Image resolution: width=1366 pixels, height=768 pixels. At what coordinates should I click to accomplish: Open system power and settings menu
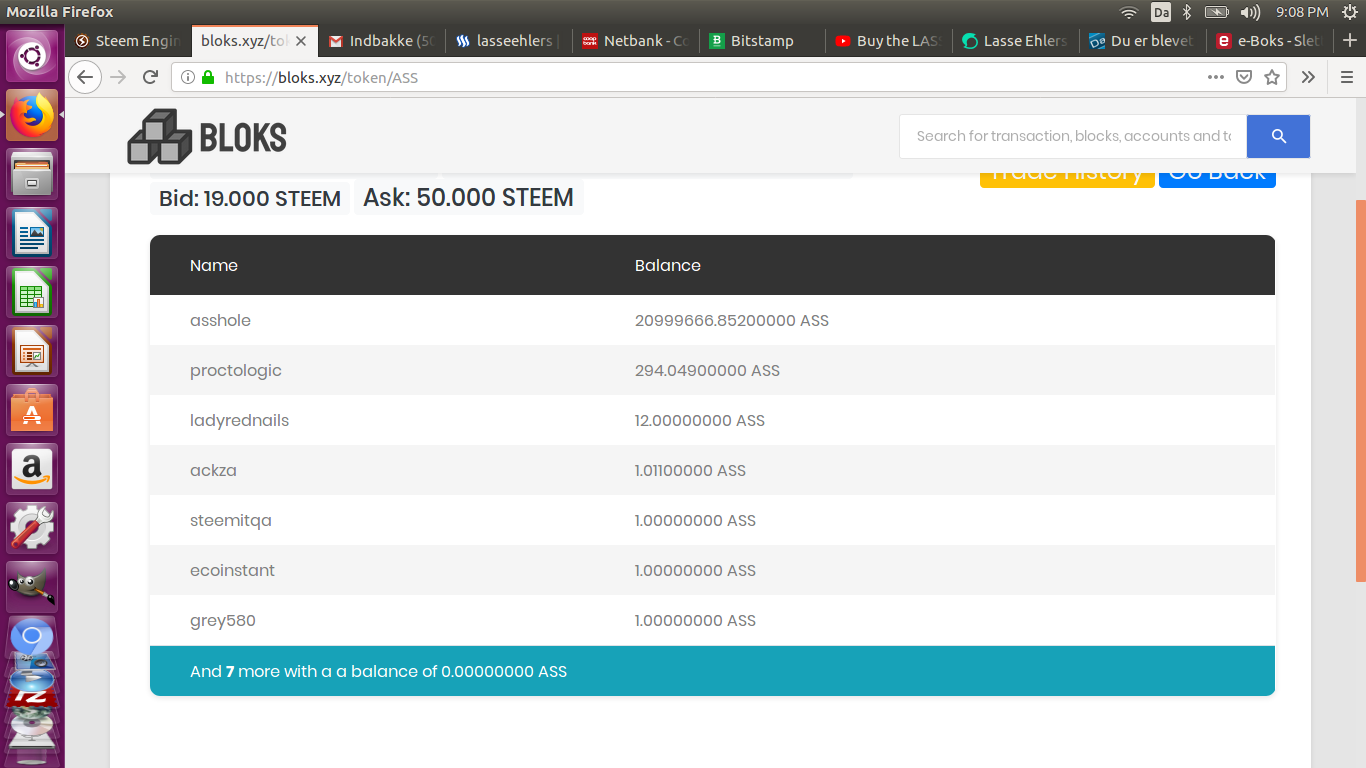pos(1349,12)
